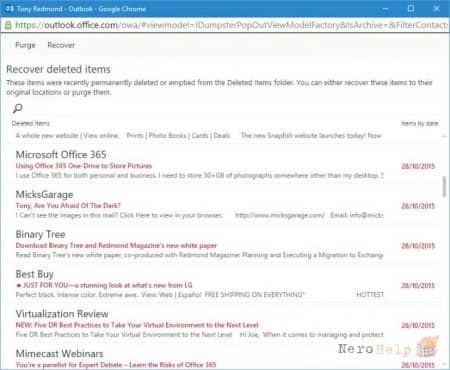Open the 'JUST FOR YOU' LG subject
Image resolution: width=450 pixels, height=370 pixels.
(104, 285)
